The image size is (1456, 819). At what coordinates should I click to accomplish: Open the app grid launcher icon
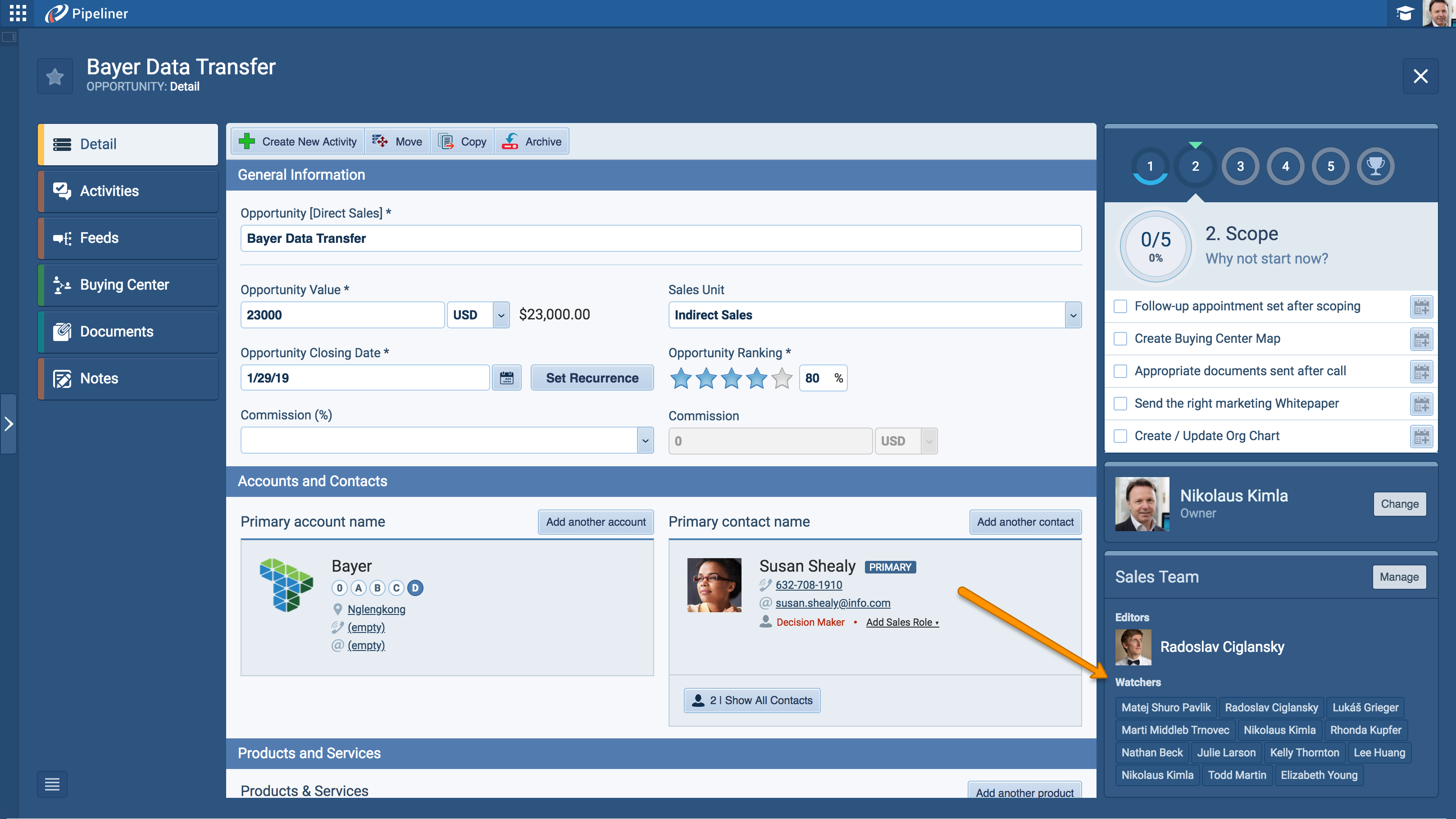pos(18,13)
